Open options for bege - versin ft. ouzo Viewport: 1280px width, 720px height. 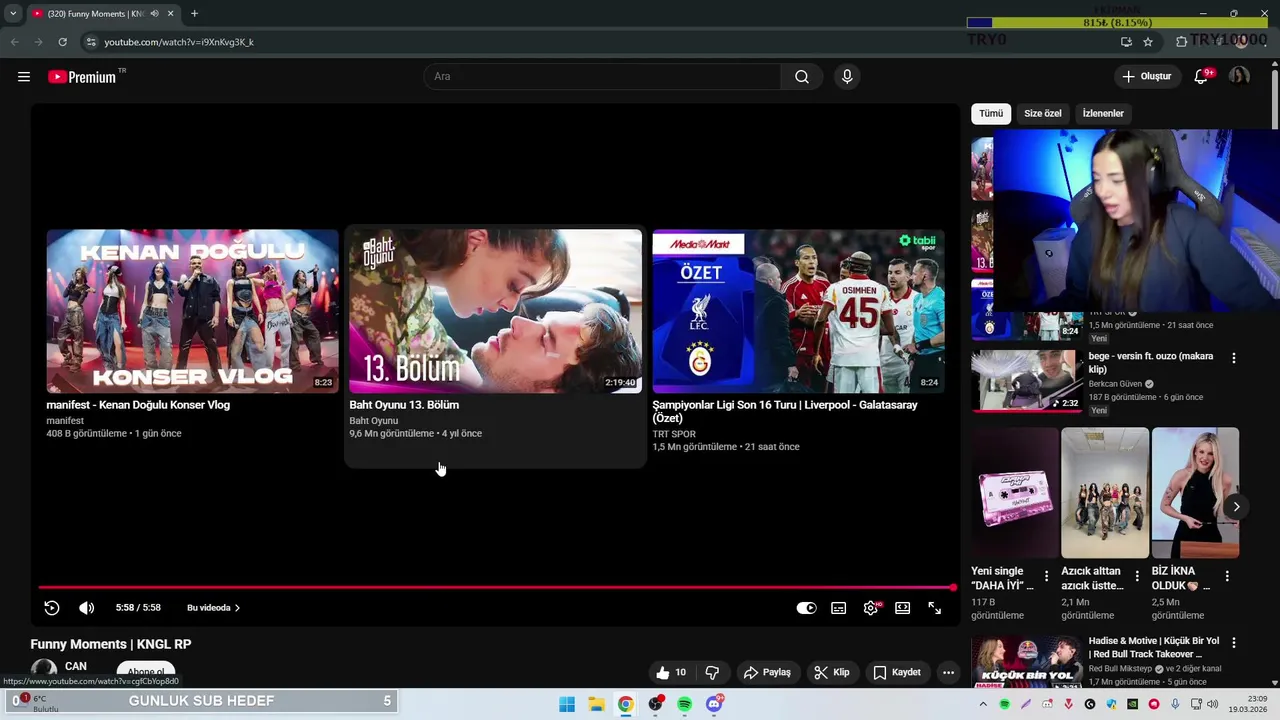[1234, 358]
